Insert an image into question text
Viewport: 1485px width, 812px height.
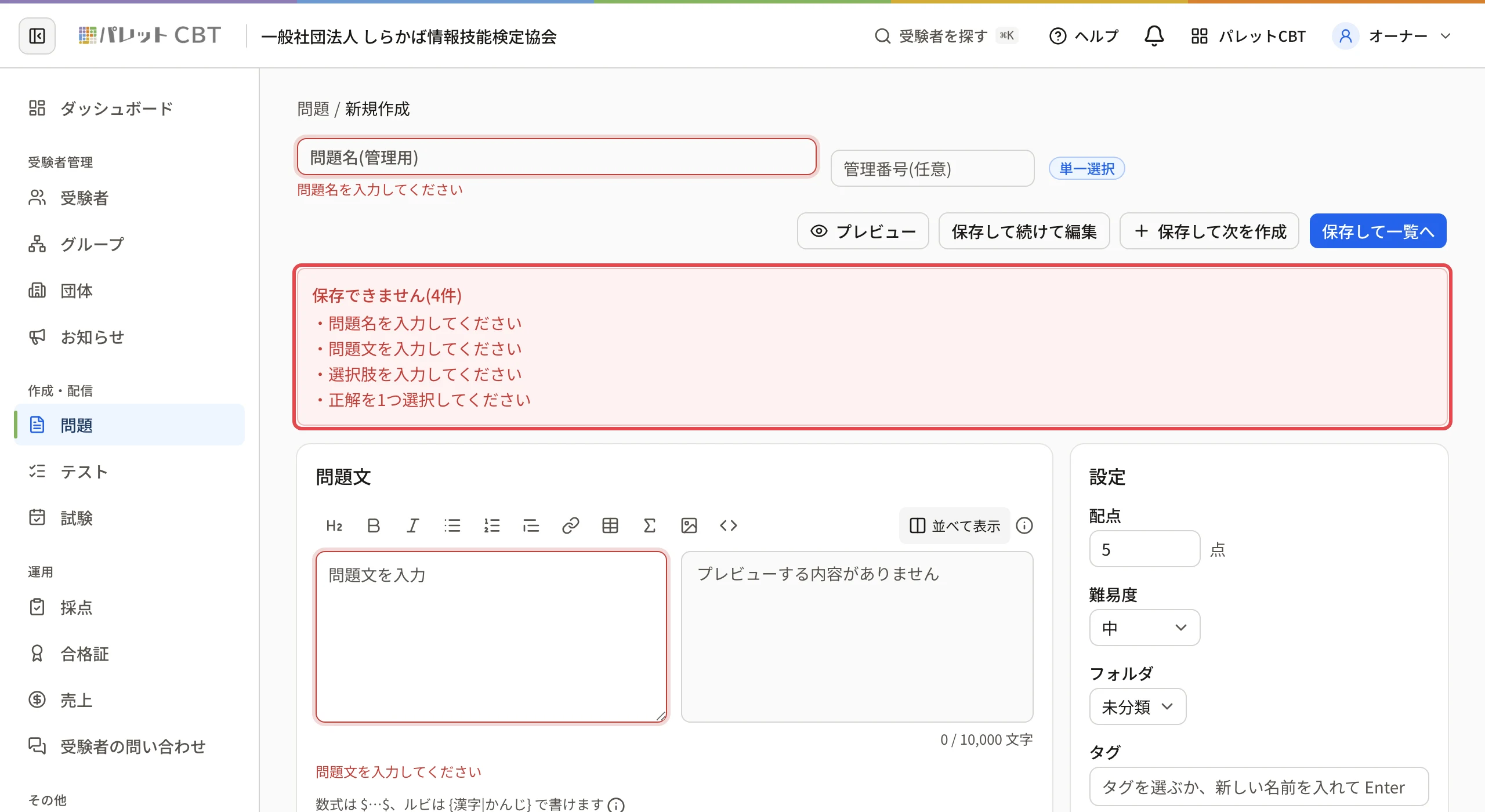coord(689,525)
